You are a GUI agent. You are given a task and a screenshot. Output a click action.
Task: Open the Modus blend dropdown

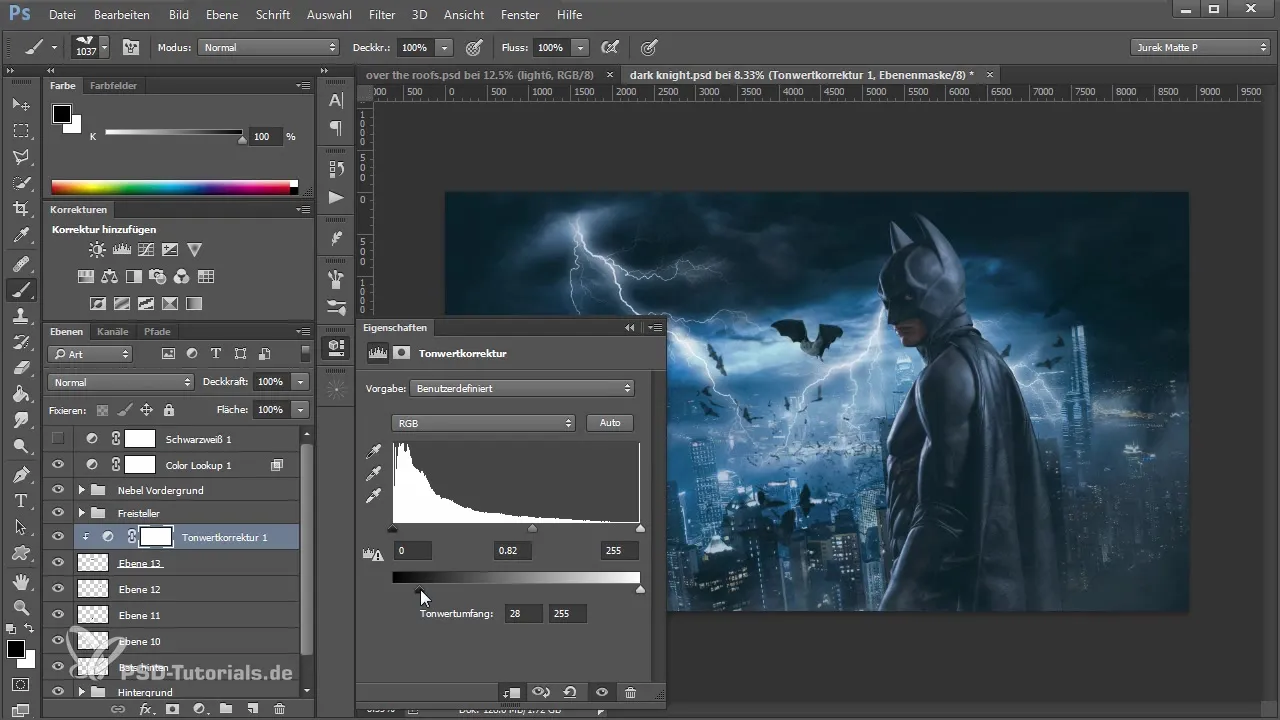[268, 47]
